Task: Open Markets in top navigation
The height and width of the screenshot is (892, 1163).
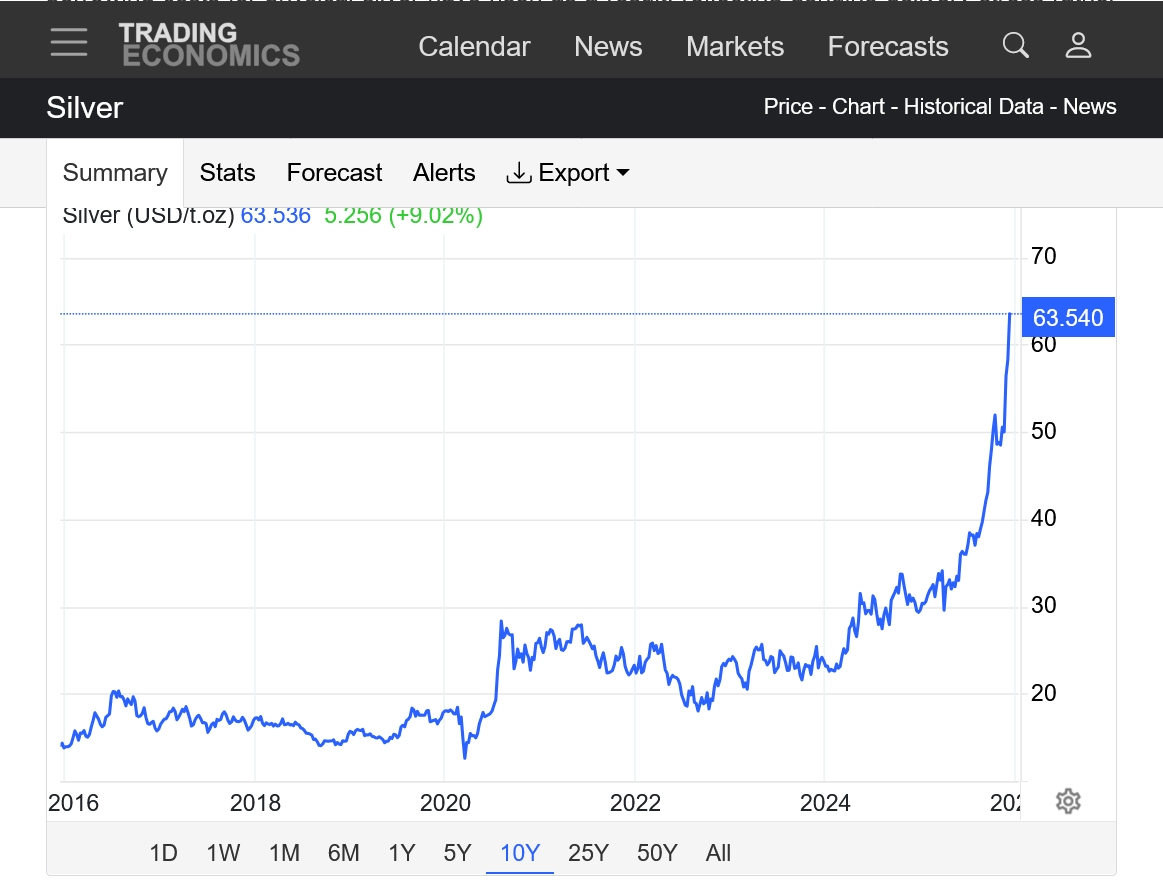Action: click(x=735, y=47)
